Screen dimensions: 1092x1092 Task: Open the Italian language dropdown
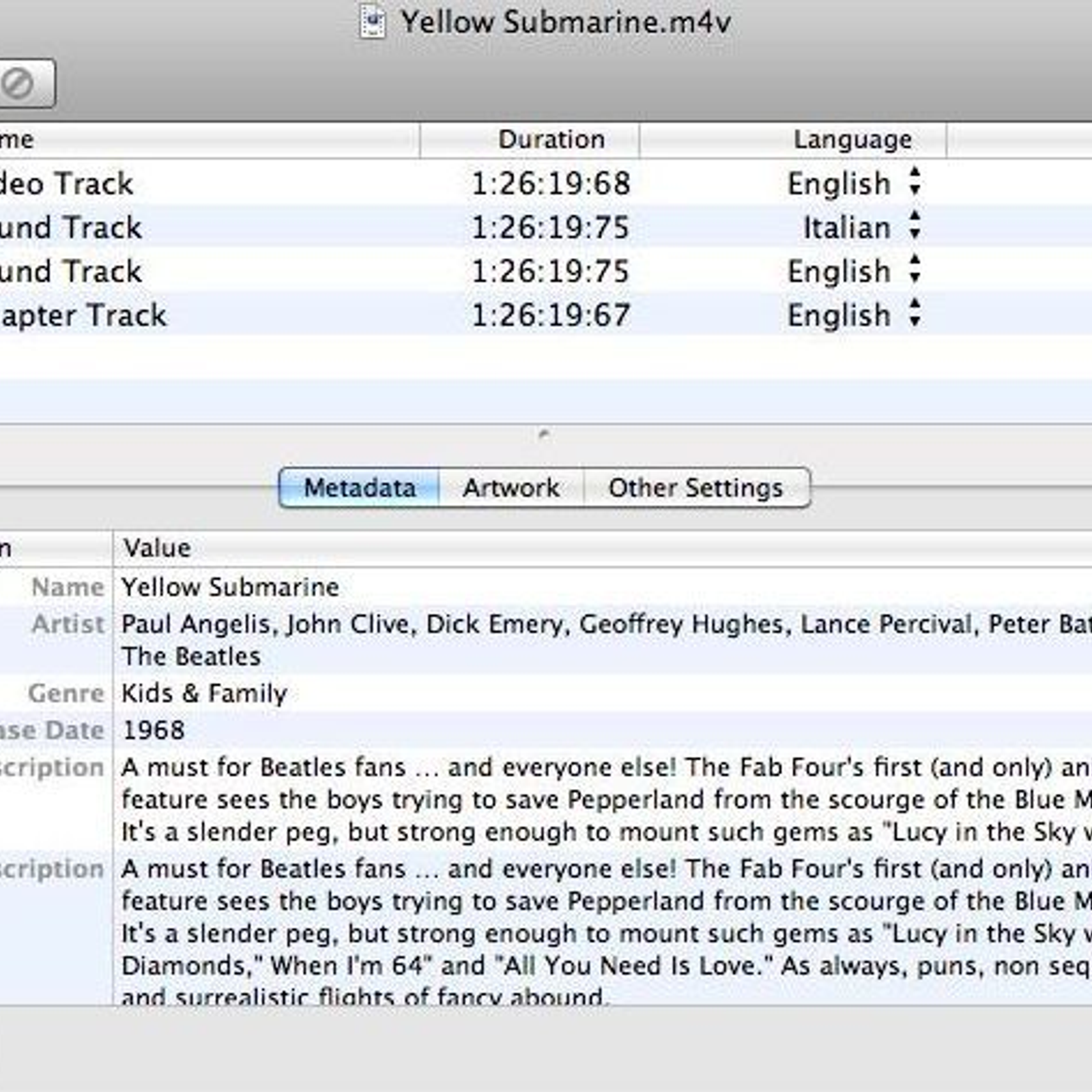[915, 226]
